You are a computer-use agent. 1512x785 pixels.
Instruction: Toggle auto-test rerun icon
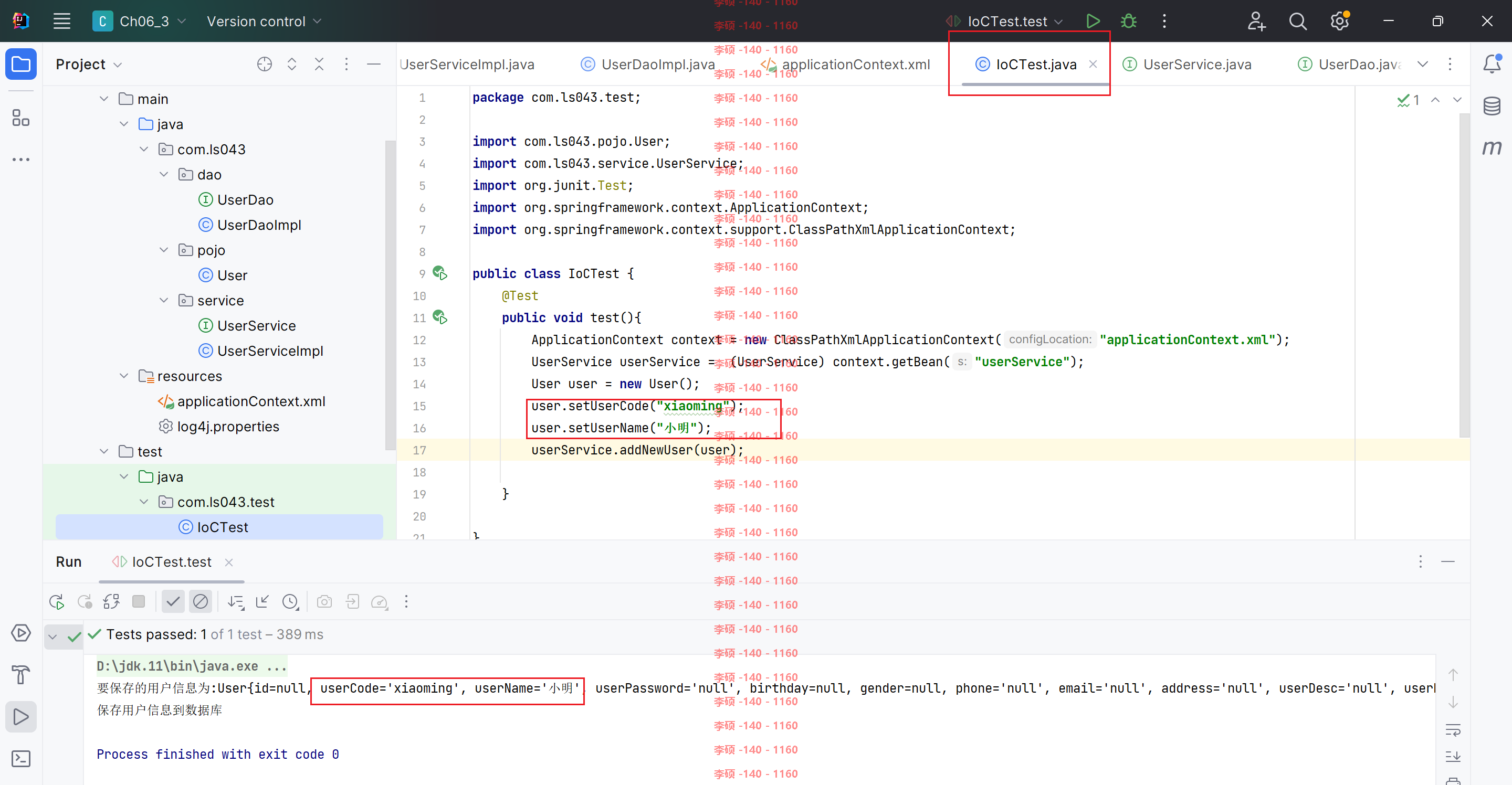coord(111,601)
